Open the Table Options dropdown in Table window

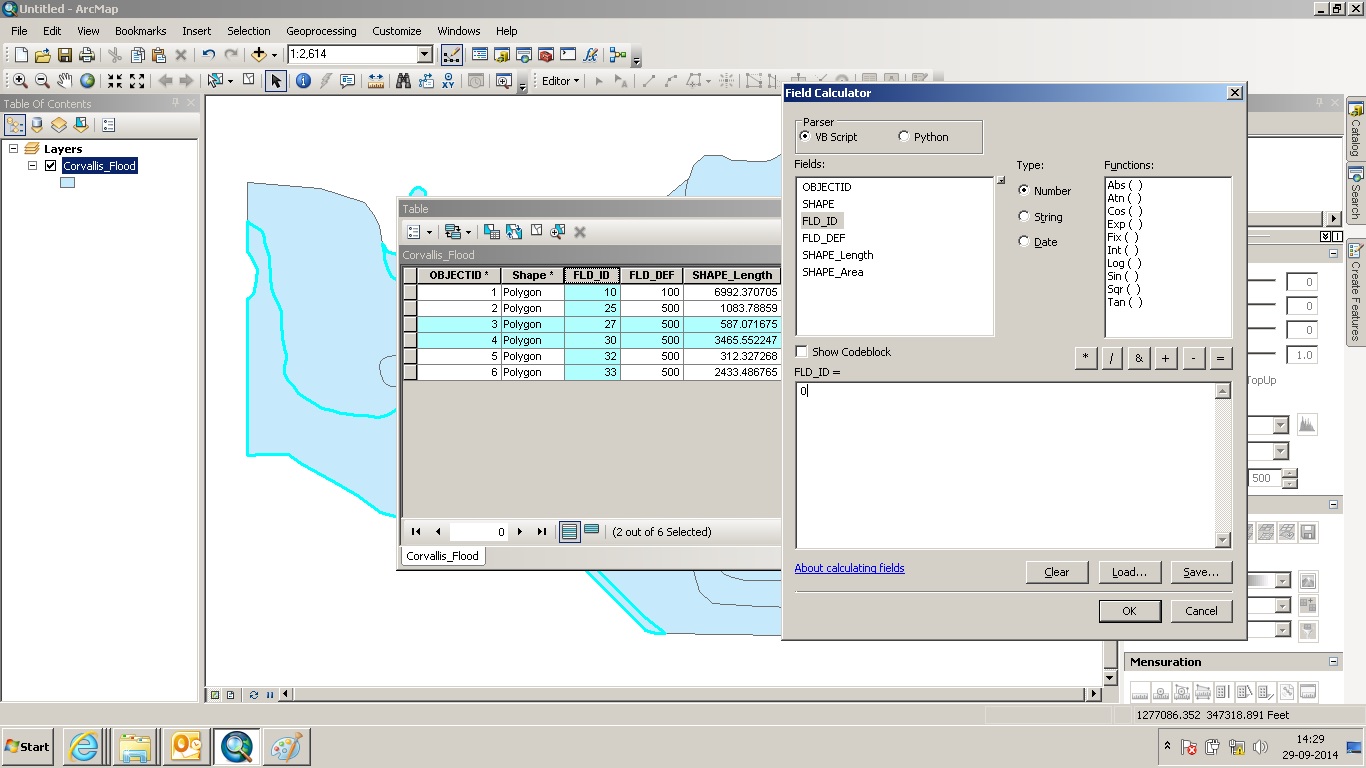(419, 232)
